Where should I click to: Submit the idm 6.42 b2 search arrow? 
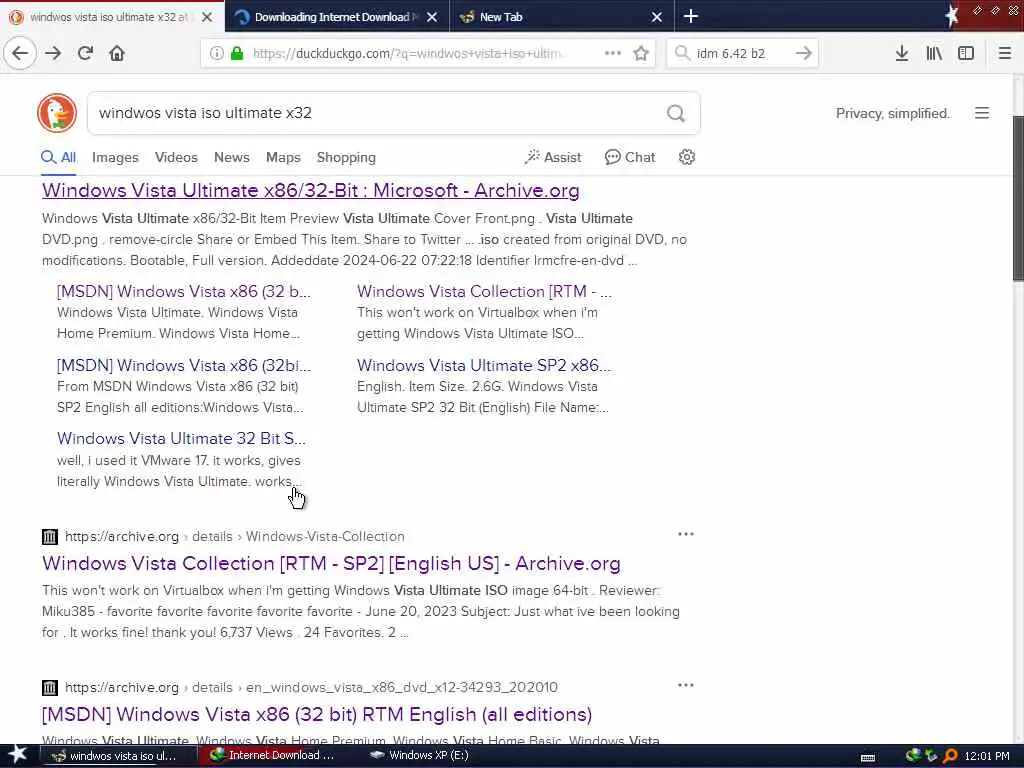click(804, 53)
